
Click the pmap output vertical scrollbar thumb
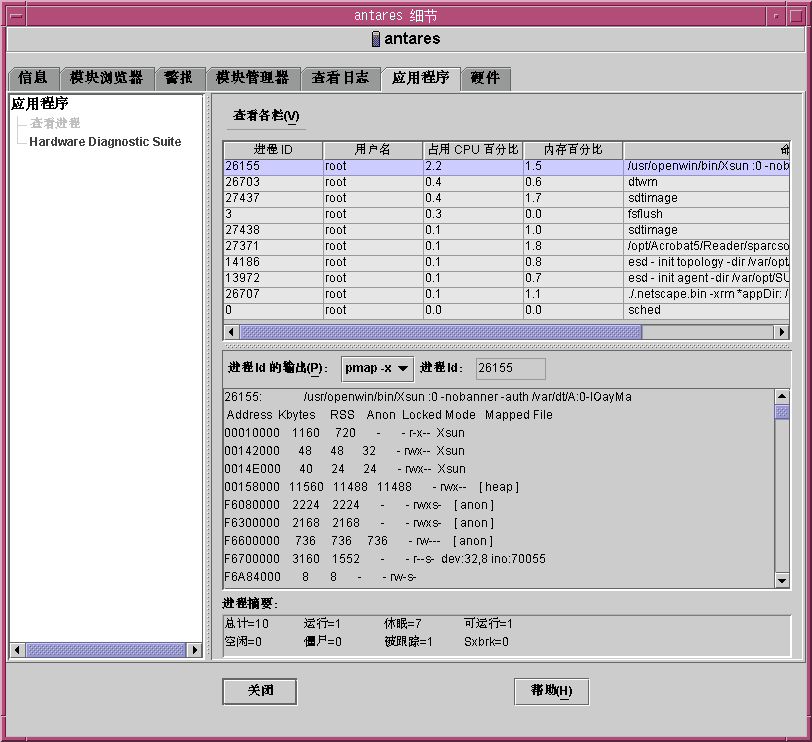point(782,412)
